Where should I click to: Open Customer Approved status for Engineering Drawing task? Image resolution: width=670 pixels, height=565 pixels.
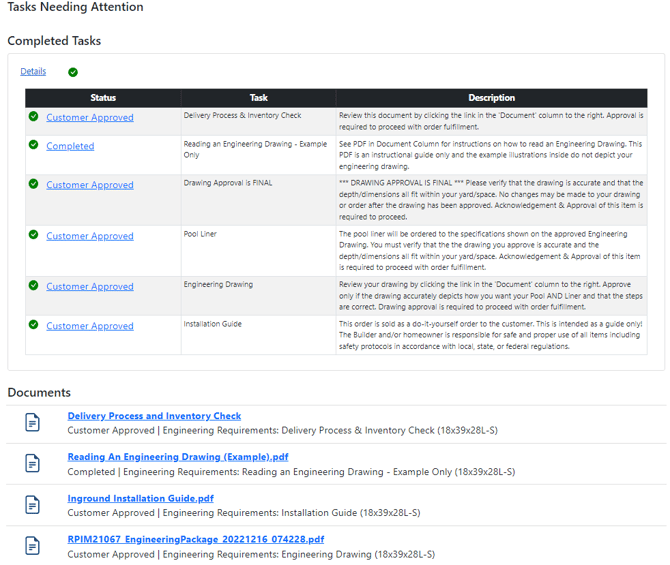pos(89,286)
